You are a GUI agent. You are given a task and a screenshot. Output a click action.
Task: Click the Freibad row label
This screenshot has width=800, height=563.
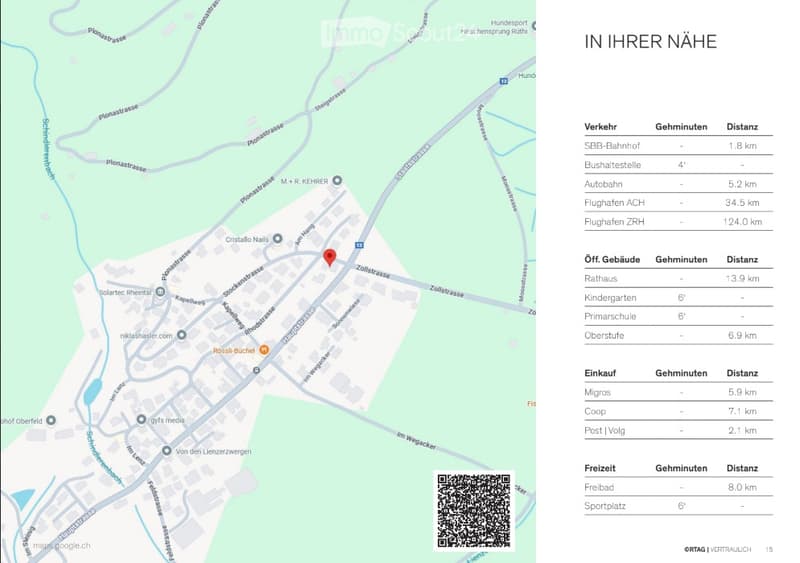pyautogui.click(x=599, y=487)
